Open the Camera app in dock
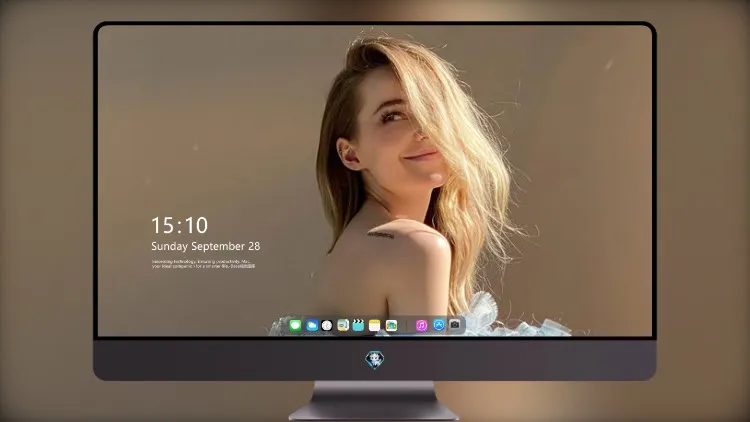 [455, 325]
